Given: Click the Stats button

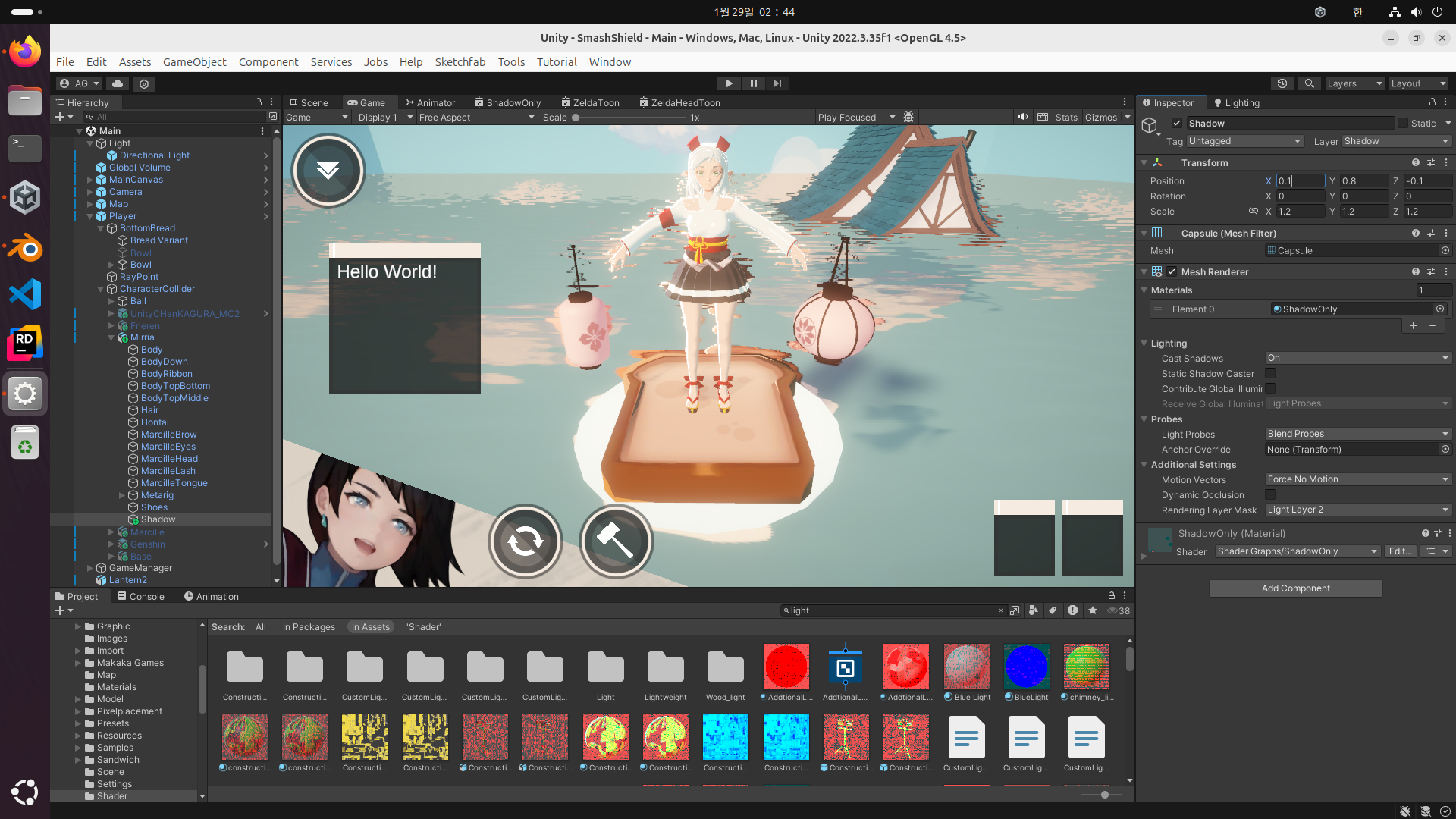Looking at the screenshot, I should click(x=1066, y=117).
